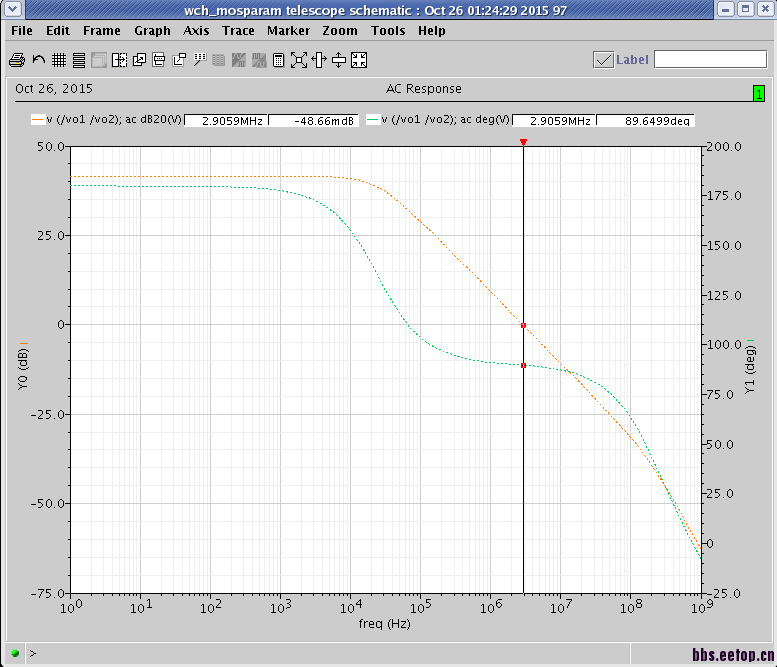The height and width of the screenshot is (667, 777).
Task: Click the unzoom fit-all arrows icon
Action: (x=359, y=60)
